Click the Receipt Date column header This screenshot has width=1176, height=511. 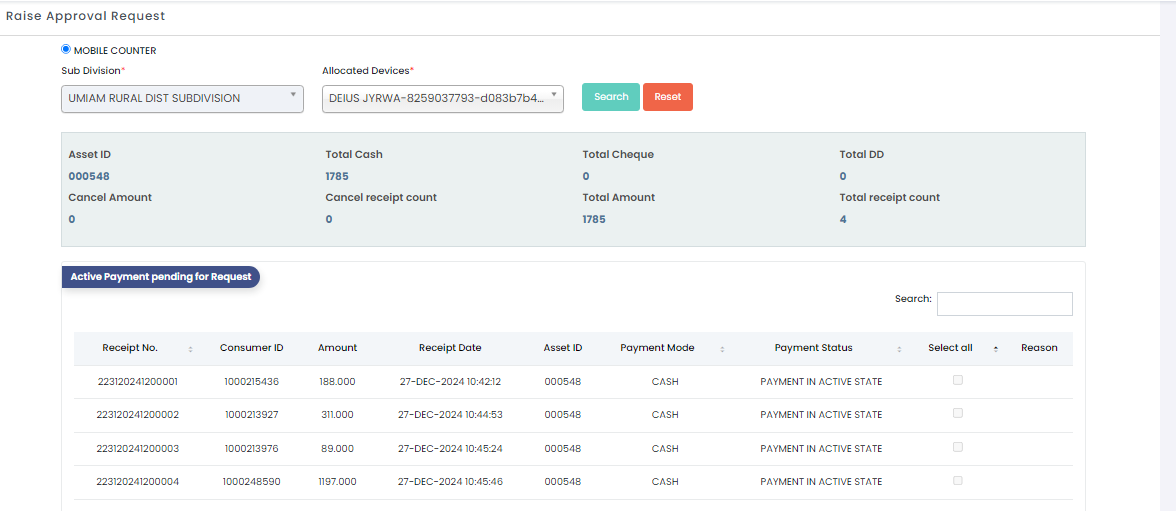click(450, 348)
